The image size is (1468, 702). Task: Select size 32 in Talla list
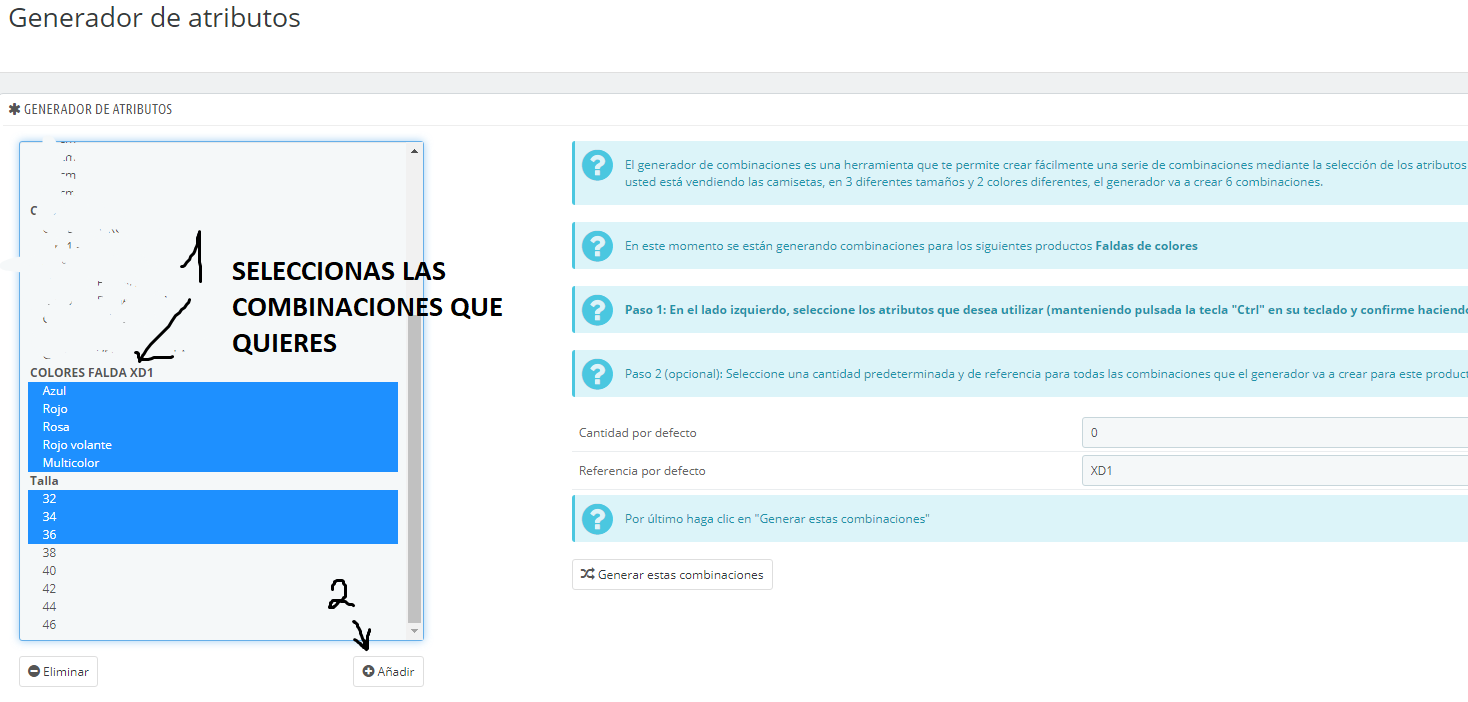(213, 499)
